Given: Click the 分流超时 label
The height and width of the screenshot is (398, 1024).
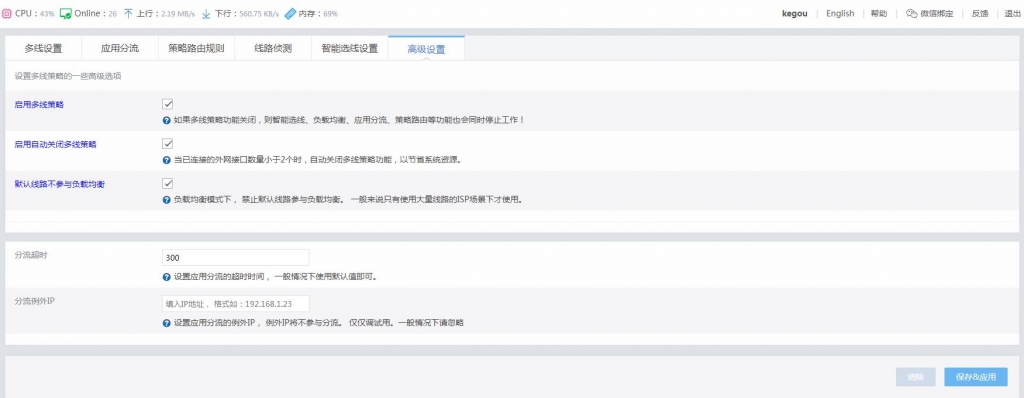Looking at the screenshot, I should point(31,255).
